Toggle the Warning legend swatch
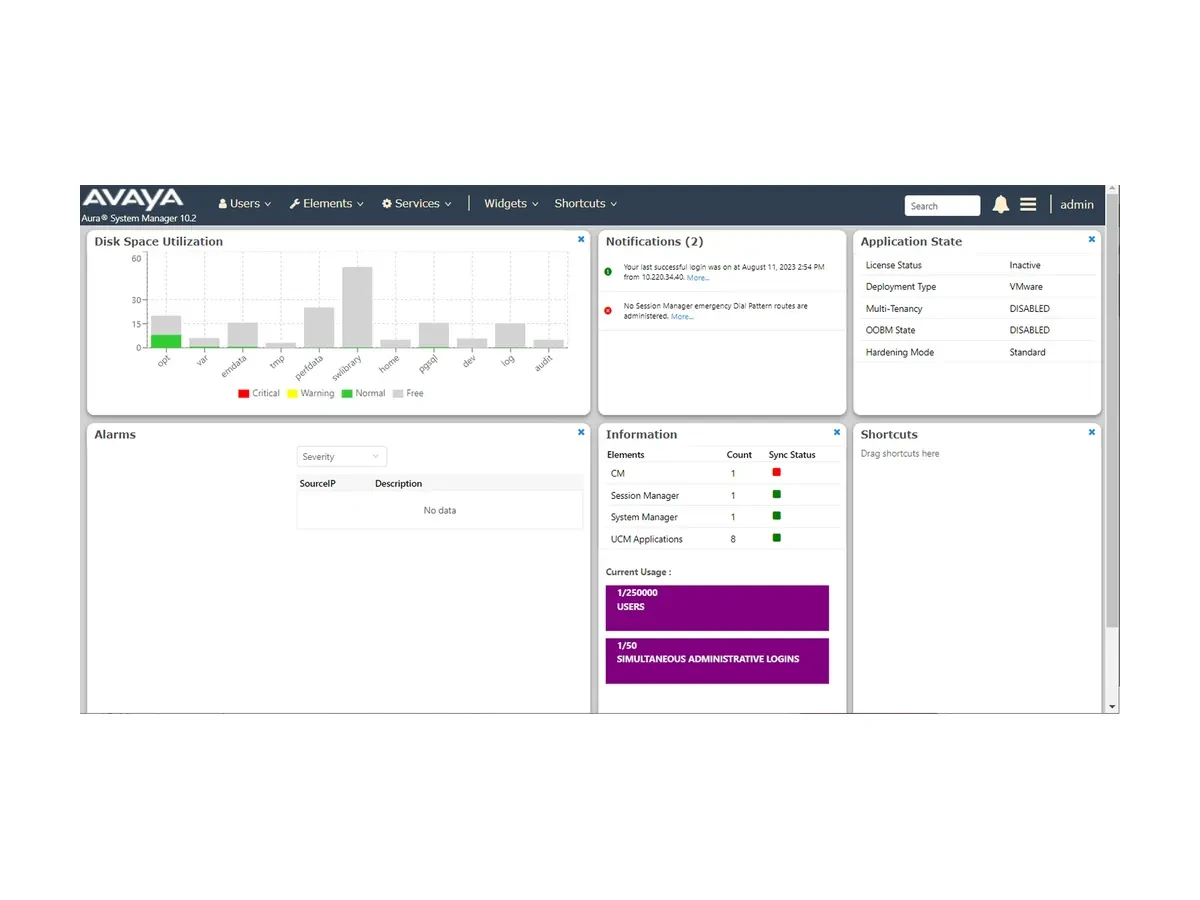This screenshot has height=900, width=1200. pos(293,394)
